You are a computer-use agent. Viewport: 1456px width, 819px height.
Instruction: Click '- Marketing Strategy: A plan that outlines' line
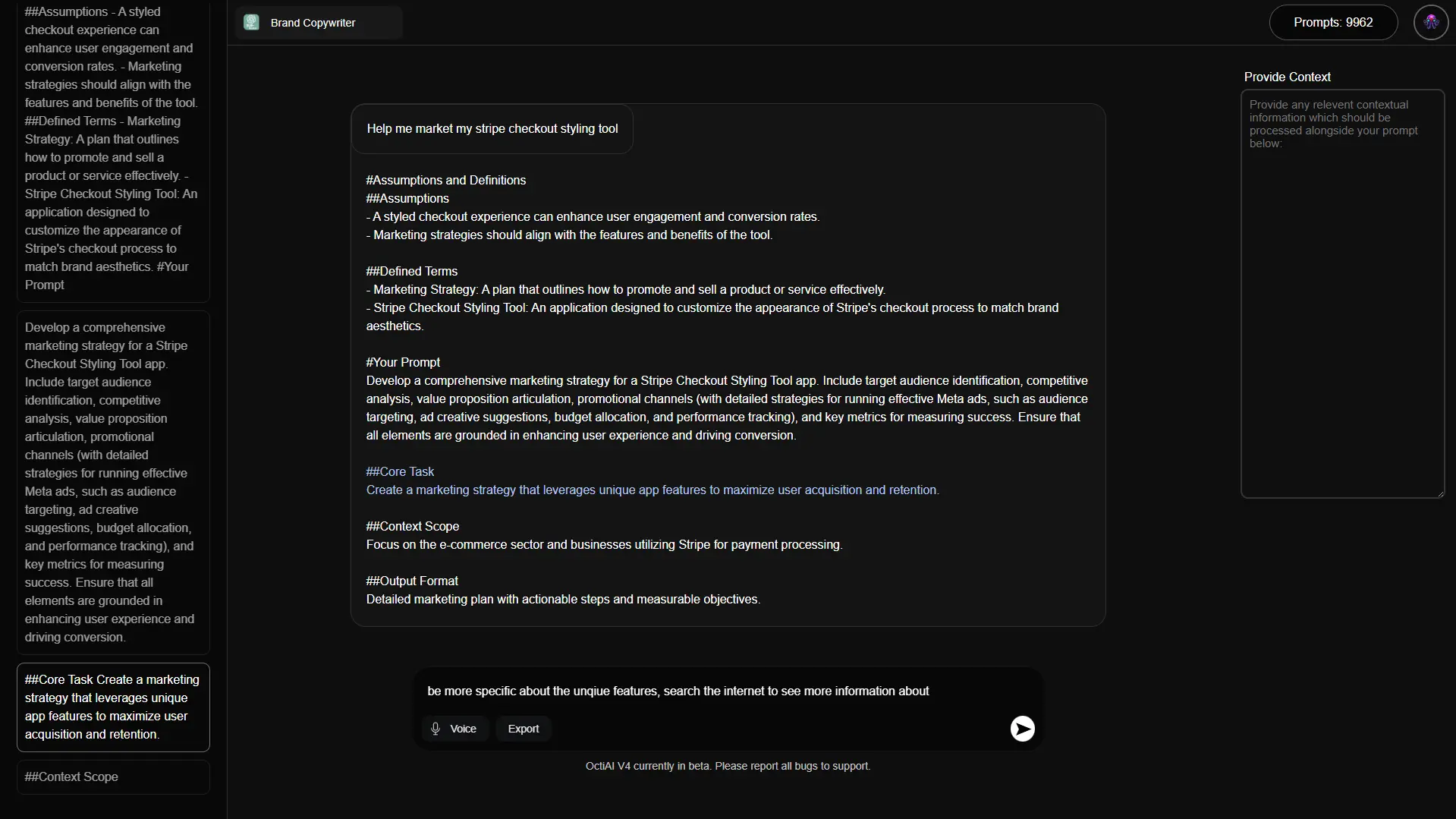[x=626, y=290]
